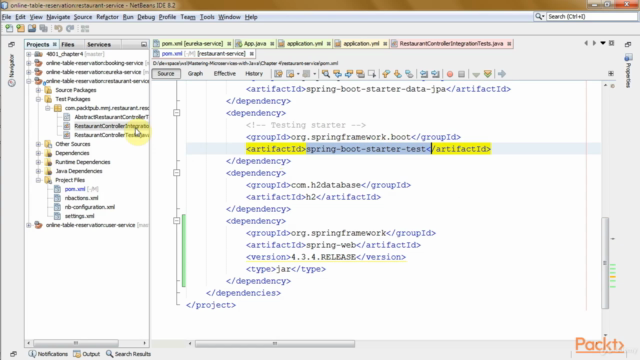Collapse the h2database dependency fold
The height and width of the screenshot is (360, 640).
pyautogui.click(x=177, y=173)
